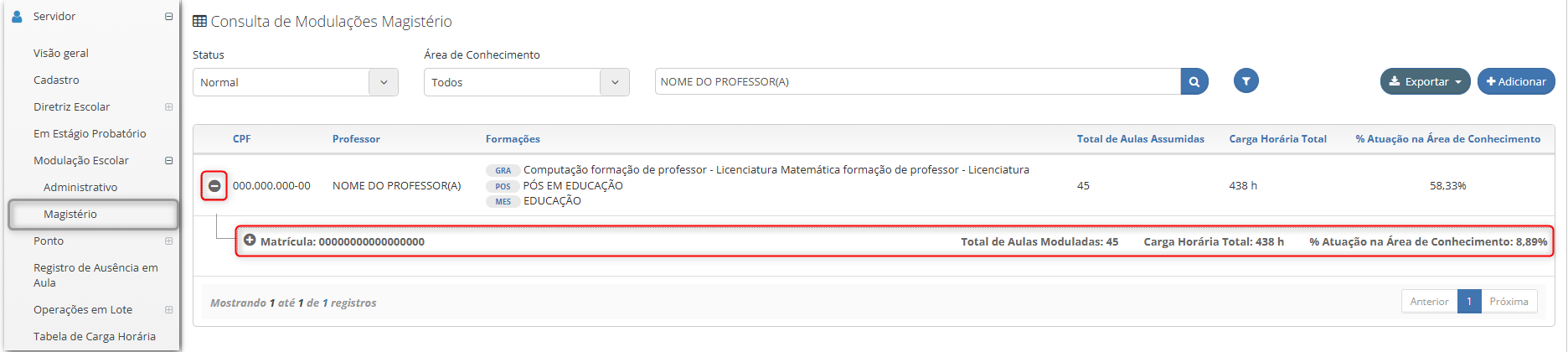The height and width of the screenshot is (352, 1568).
Task: Click the Adicionar button
Action: [x=1515, y=81]
